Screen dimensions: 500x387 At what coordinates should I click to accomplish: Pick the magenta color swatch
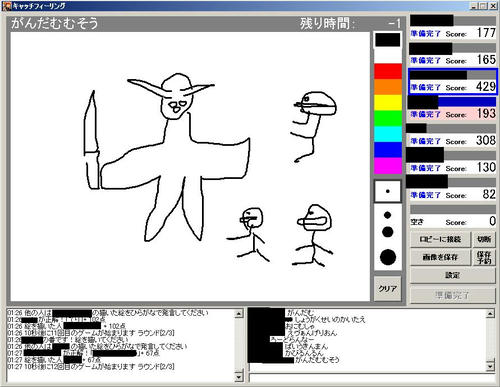pyautogui.click(x=388, y=165)
